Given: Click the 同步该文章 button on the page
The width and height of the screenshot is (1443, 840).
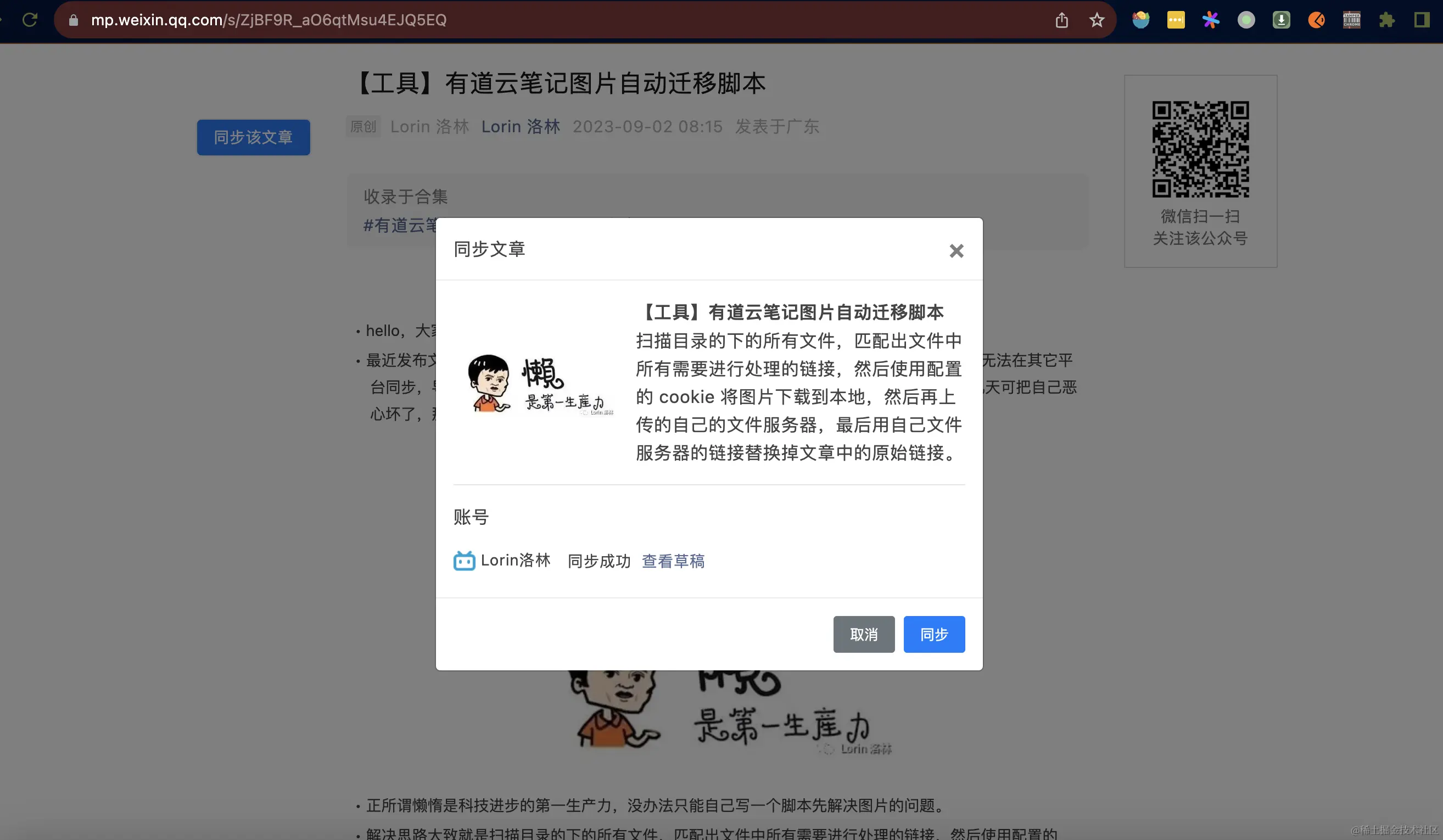Looking at the screenshot, I should 253,137.
